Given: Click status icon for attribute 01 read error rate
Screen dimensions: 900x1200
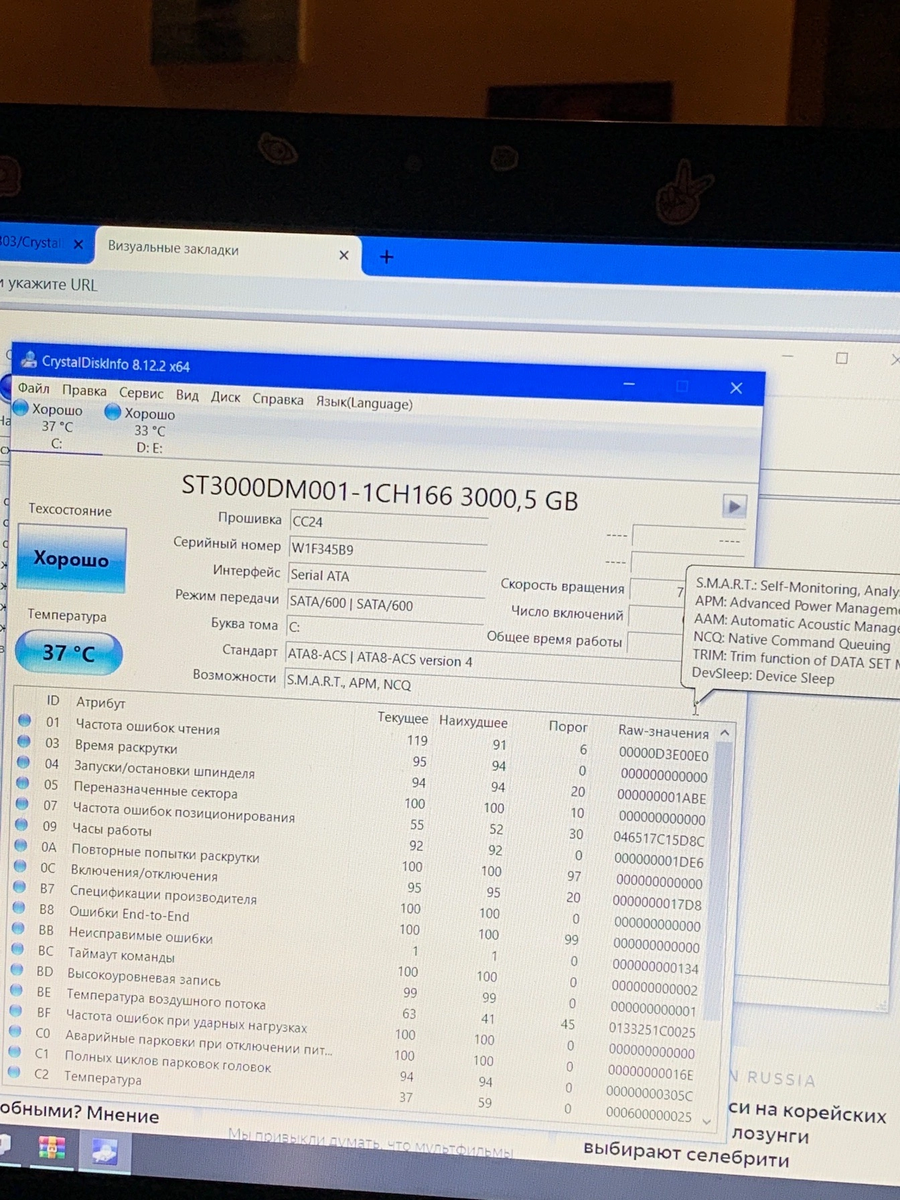Looking at the screenshot, I should 24,720.
